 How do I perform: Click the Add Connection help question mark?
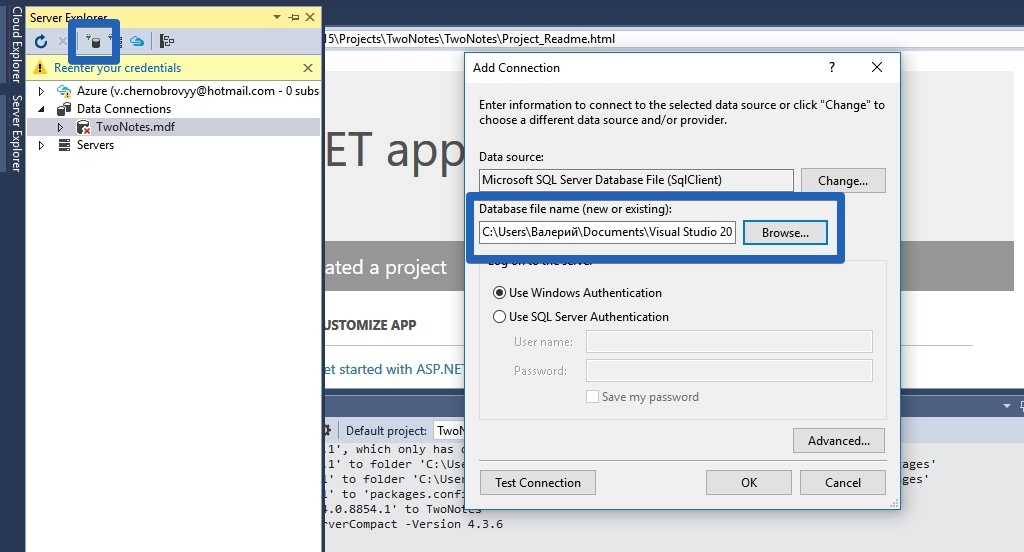(x=831, y=67)
